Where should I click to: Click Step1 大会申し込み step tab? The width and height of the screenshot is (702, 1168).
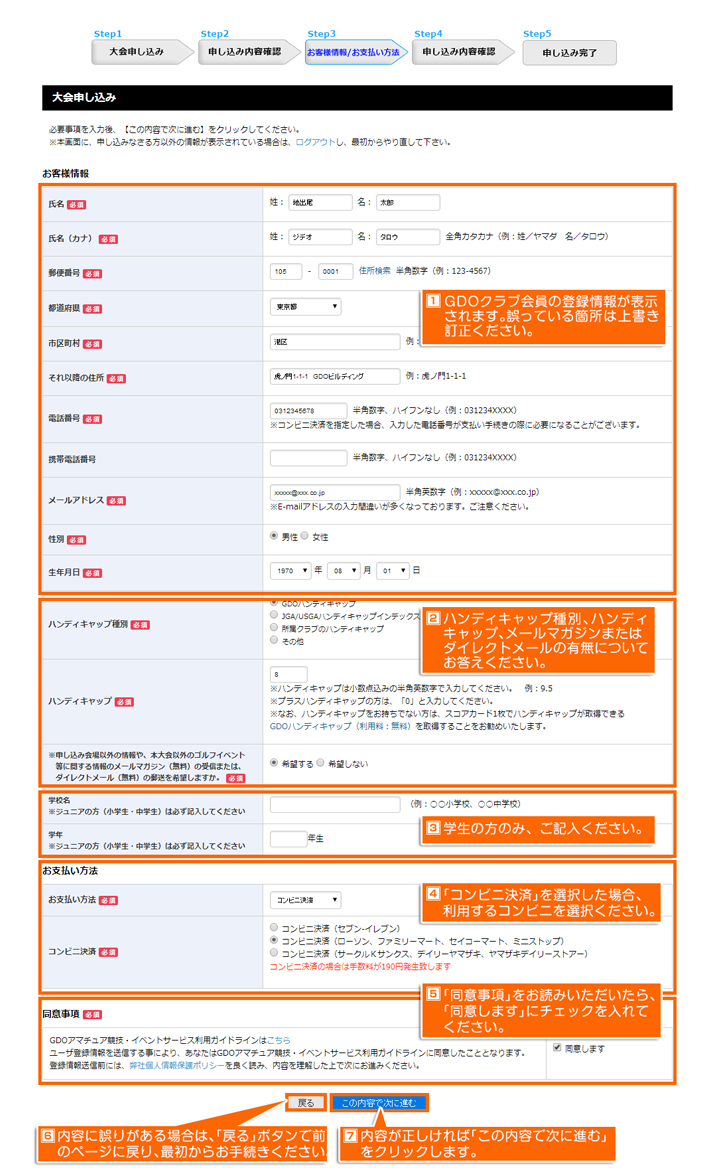(x=142, y=52)
